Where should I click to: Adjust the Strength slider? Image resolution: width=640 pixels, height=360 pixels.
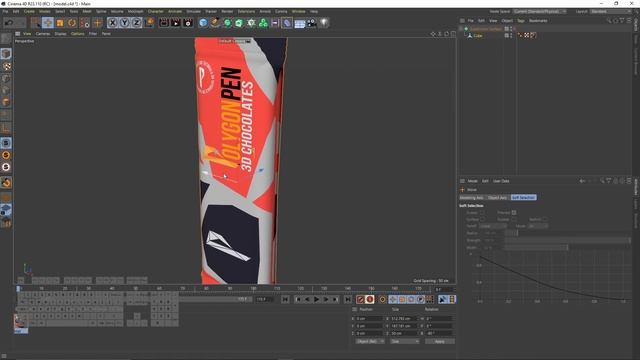[x=567, y=240]
